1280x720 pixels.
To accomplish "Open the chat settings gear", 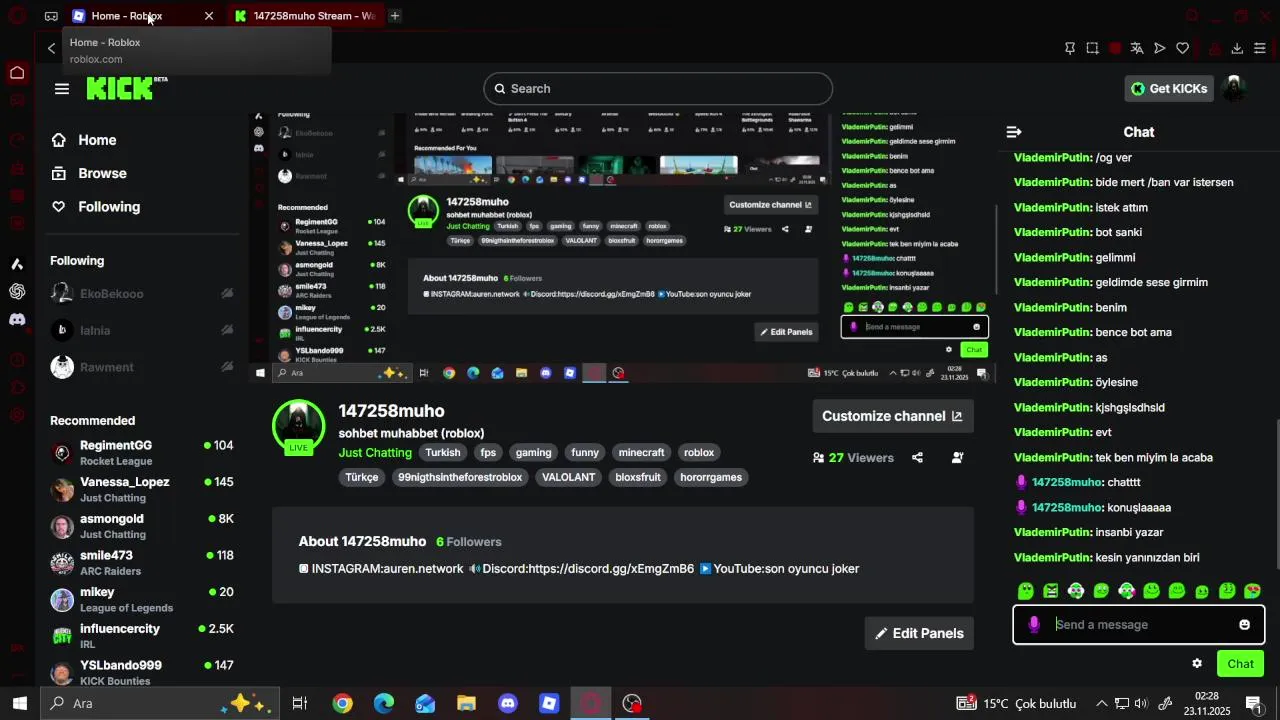I will click(1197, 664).
